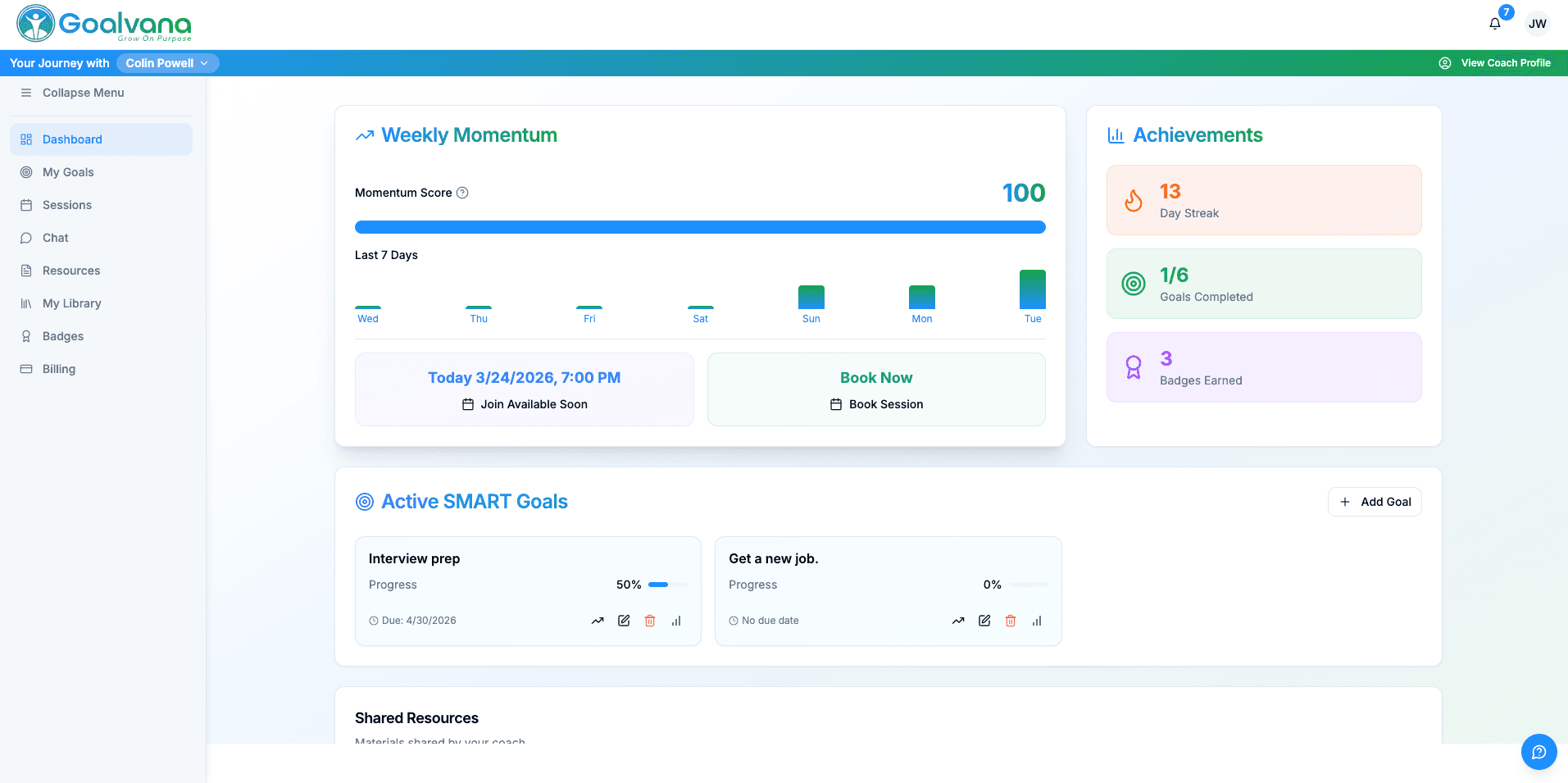Go to Sessions page
1568x783 pixels.
click(x=67, y=205)
